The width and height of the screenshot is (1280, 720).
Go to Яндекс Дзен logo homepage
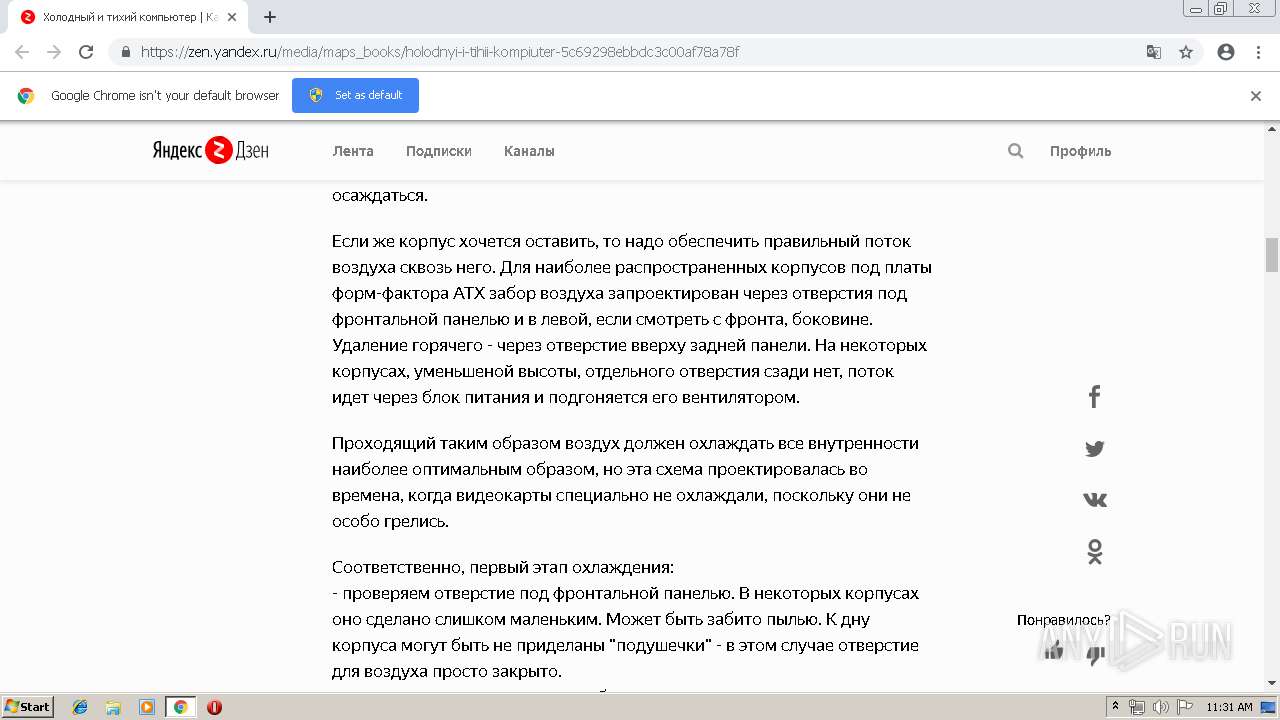click(211, 151)
